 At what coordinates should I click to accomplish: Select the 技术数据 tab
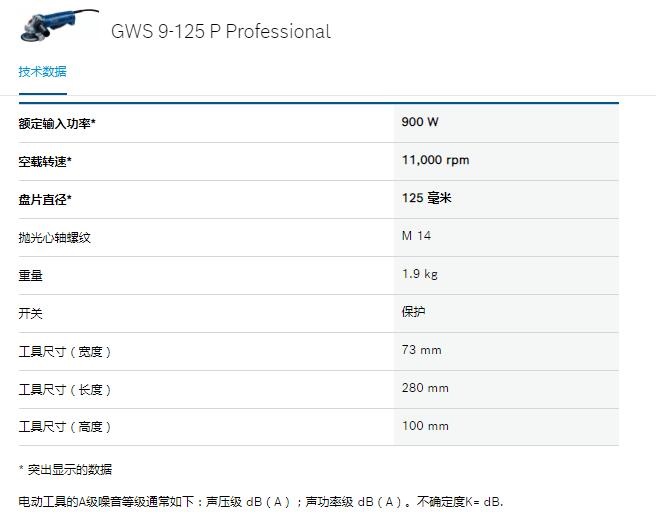(43, 72)
